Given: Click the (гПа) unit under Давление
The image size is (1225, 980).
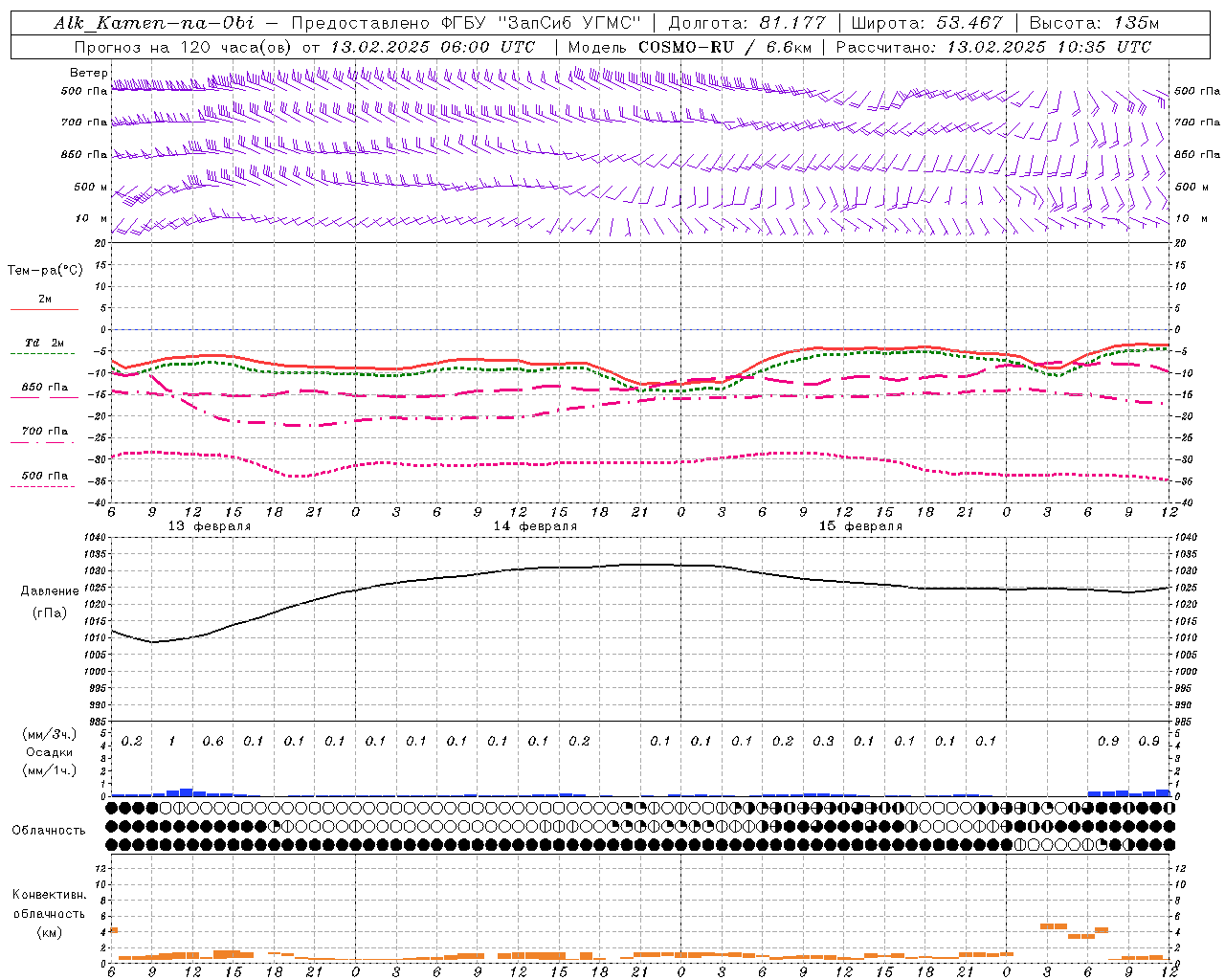Looking at the screenshot, I should pyautogui.click(x=50, y=612).
